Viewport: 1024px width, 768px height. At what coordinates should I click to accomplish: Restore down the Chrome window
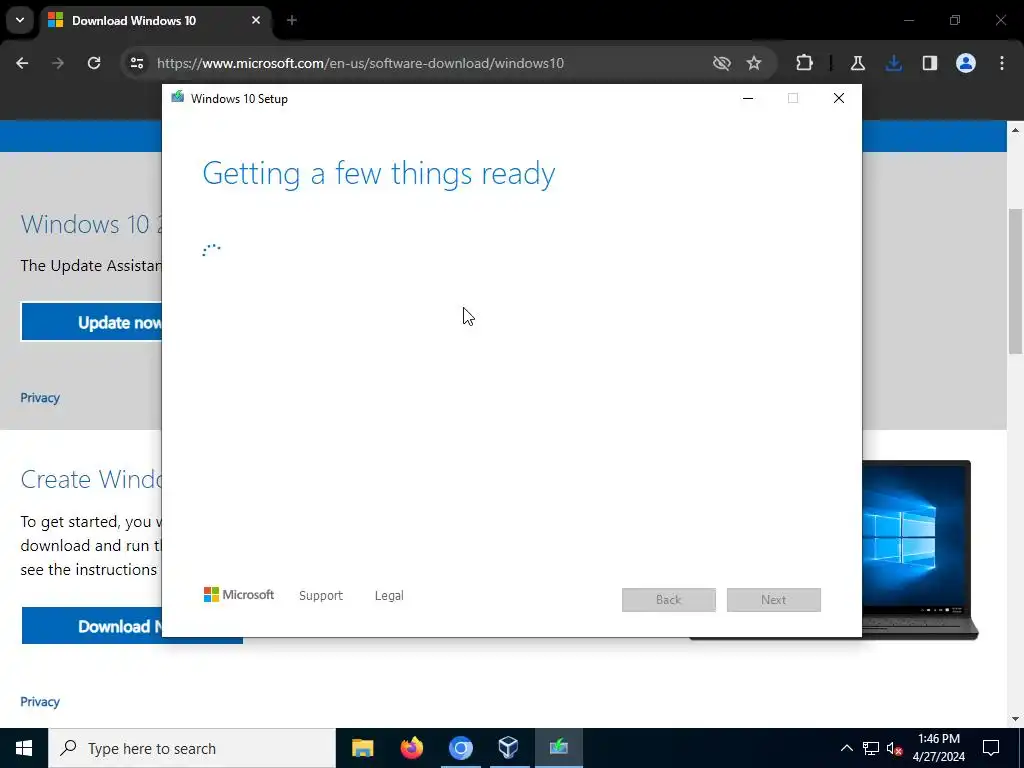pyautogui.click(x=955, y=20)
